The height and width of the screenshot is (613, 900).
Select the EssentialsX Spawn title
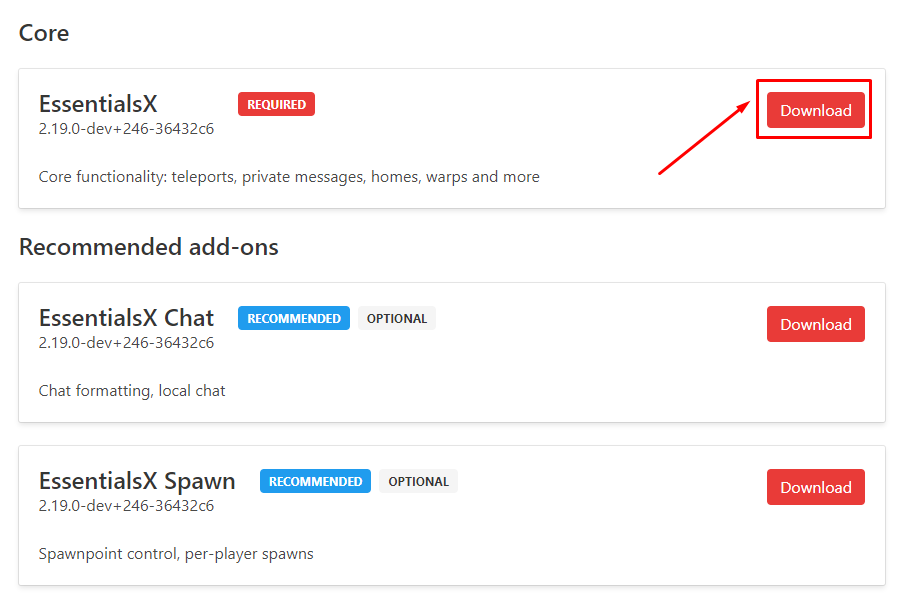pos(137,481)
